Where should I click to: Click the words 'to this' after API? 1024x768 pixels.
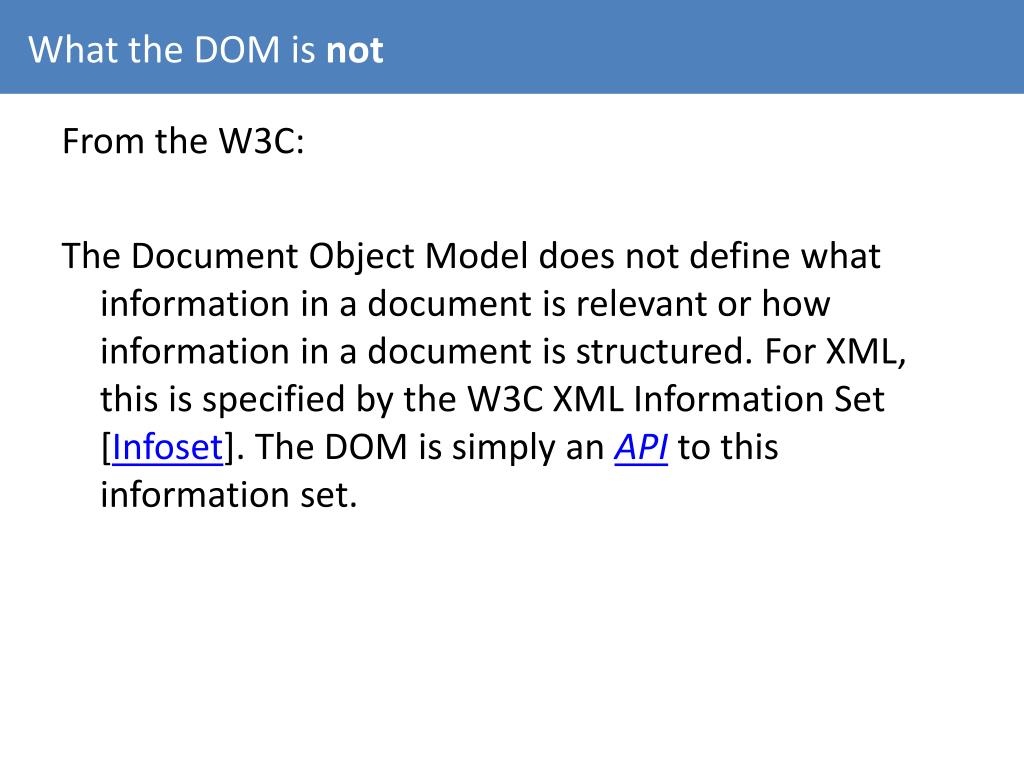(x=728, y=447)
